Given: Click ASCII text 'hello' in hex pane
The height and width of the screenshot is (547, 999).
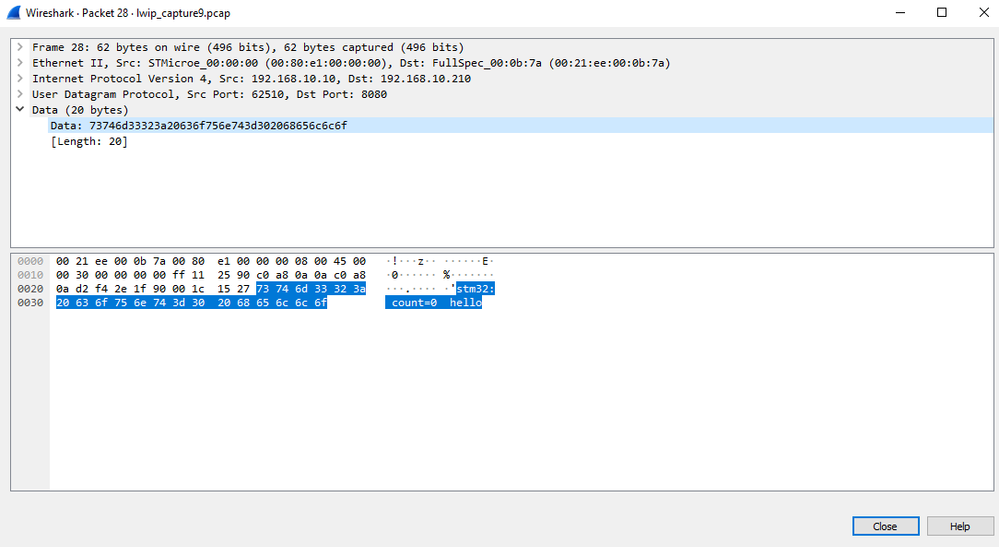Looking at the screenshot, I should click(466, 303).
